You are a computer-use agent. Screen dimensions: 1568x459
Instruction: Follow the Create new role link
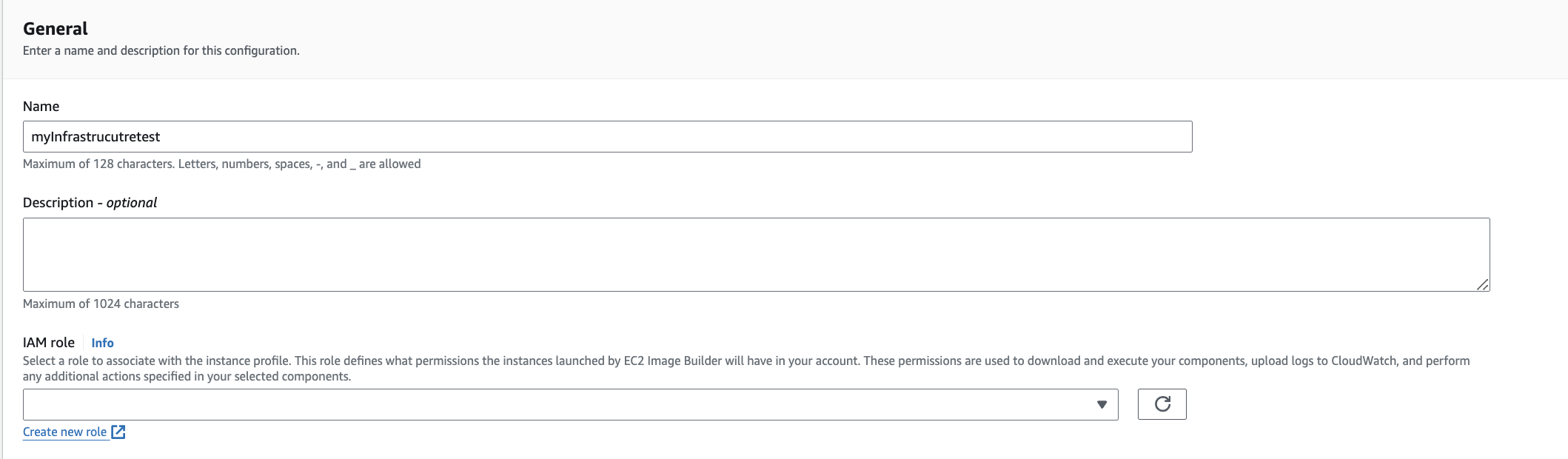[65, 432]
